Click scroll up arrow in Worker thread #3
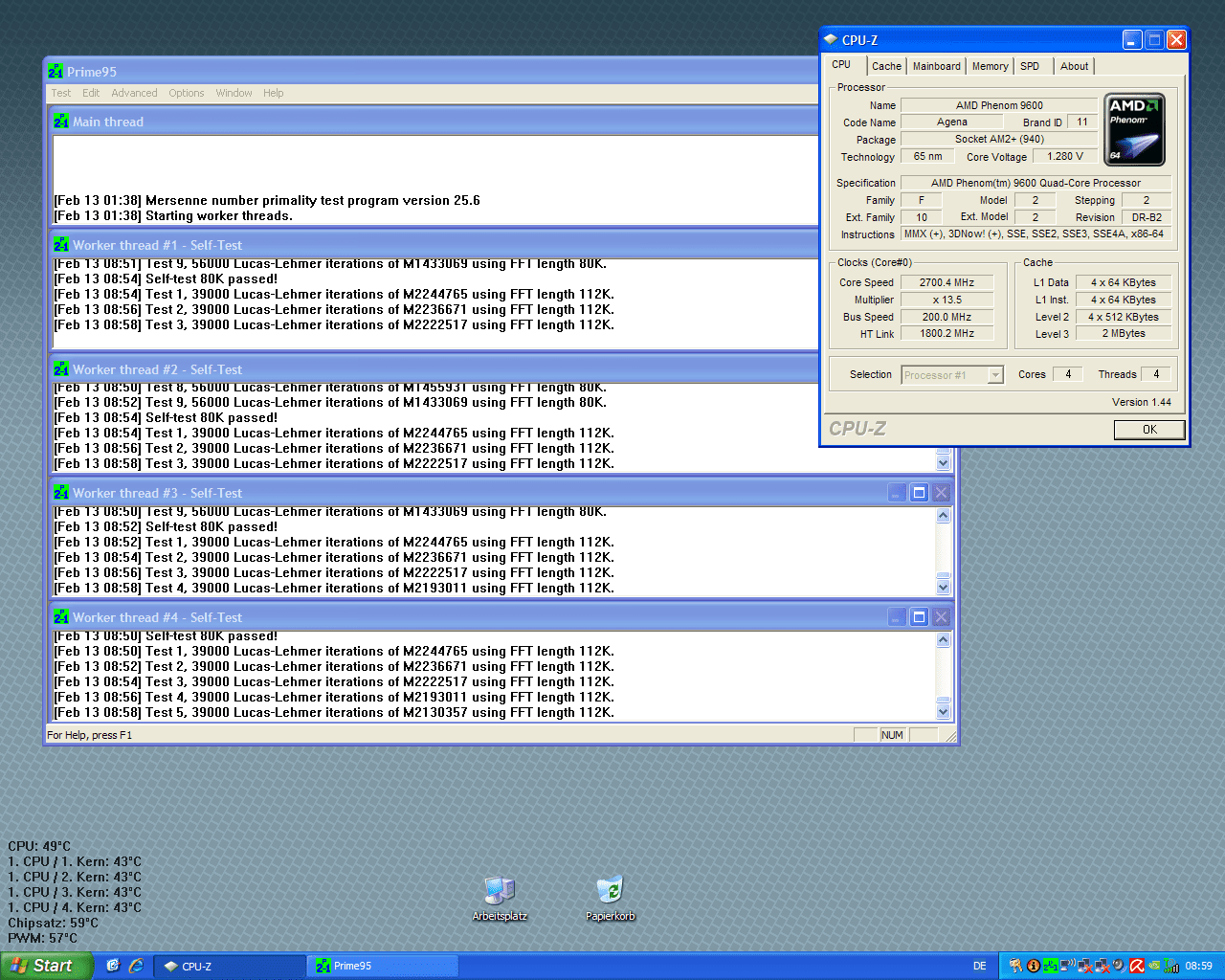 (943, 515)
